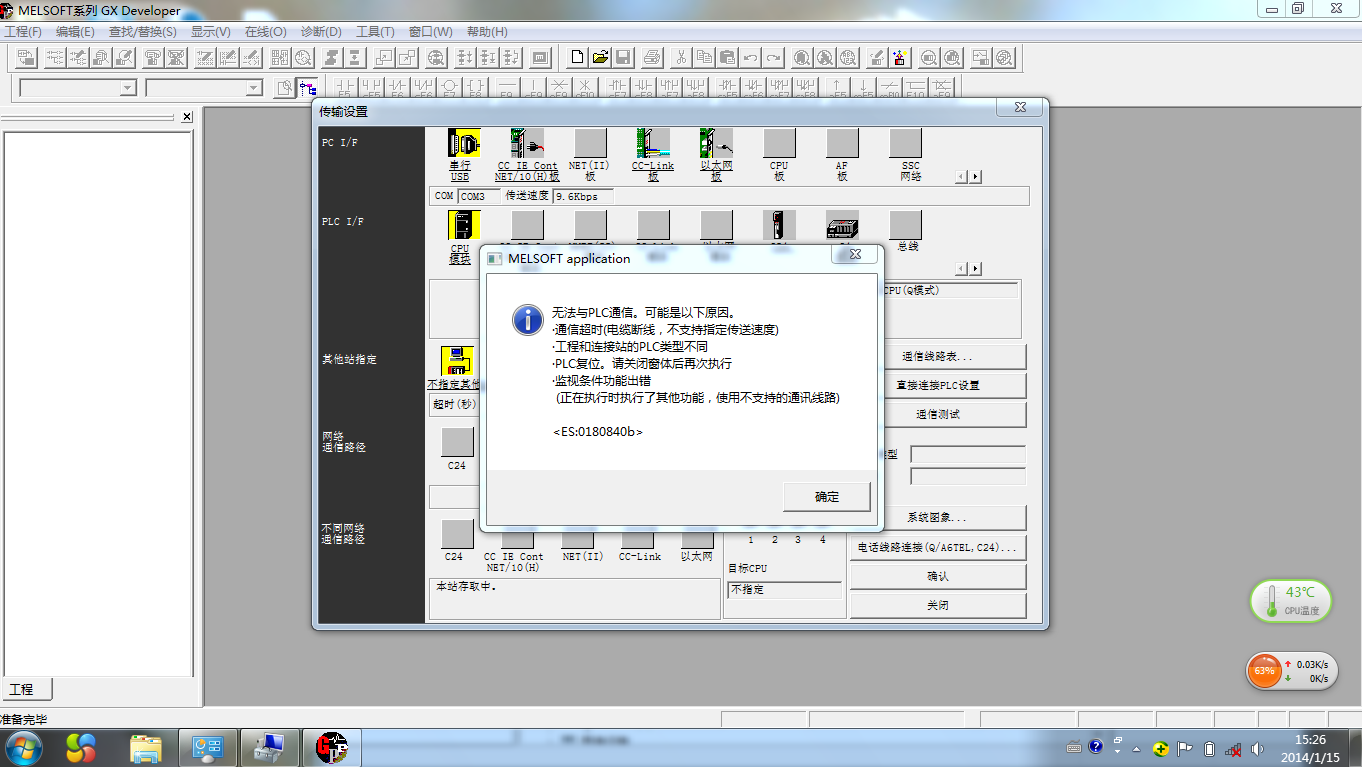This screenshot has width=1362, height=767.
Task: Click the Cut scissors toolbar icon
Action: pyautogui.click(x=680, y=58)
